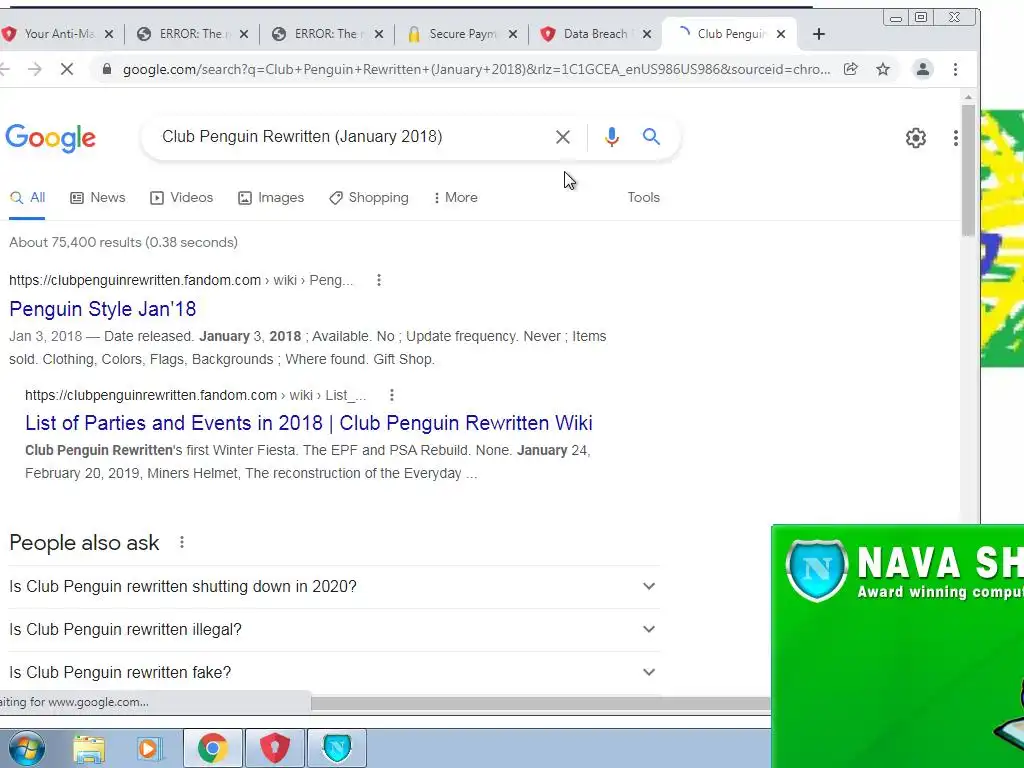Go forward in Chrome history

[x=35, y=69]
